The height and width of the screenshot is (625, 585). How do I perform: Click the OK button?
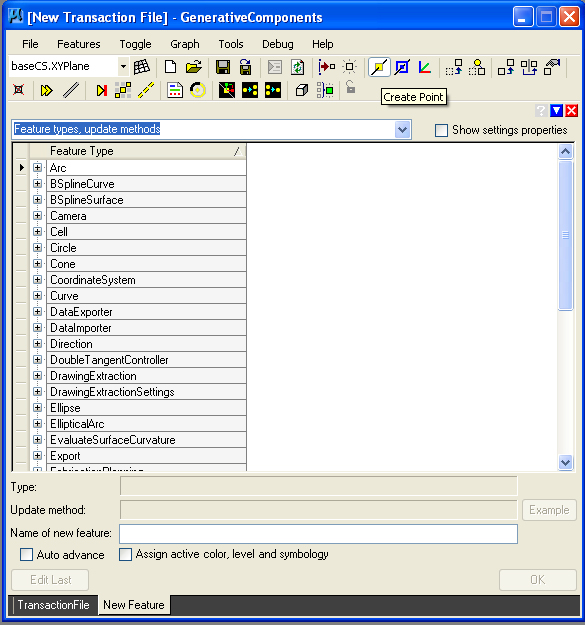tap(538, 580)
